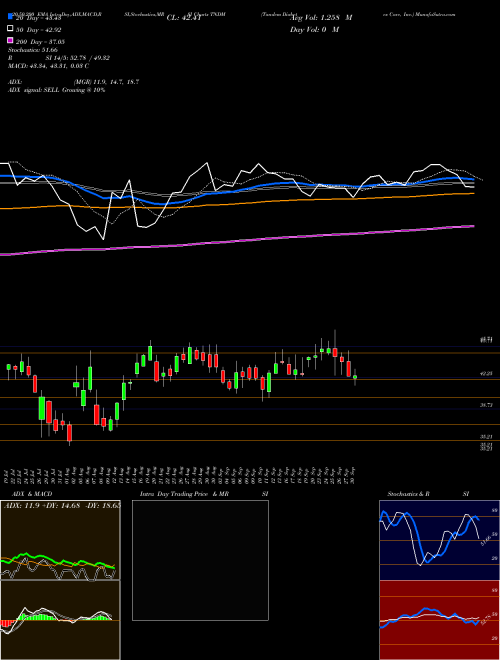500x660 pixels.
Task: Click the 'Stochastics & RSI' panel title
Action: click(428, 494)
